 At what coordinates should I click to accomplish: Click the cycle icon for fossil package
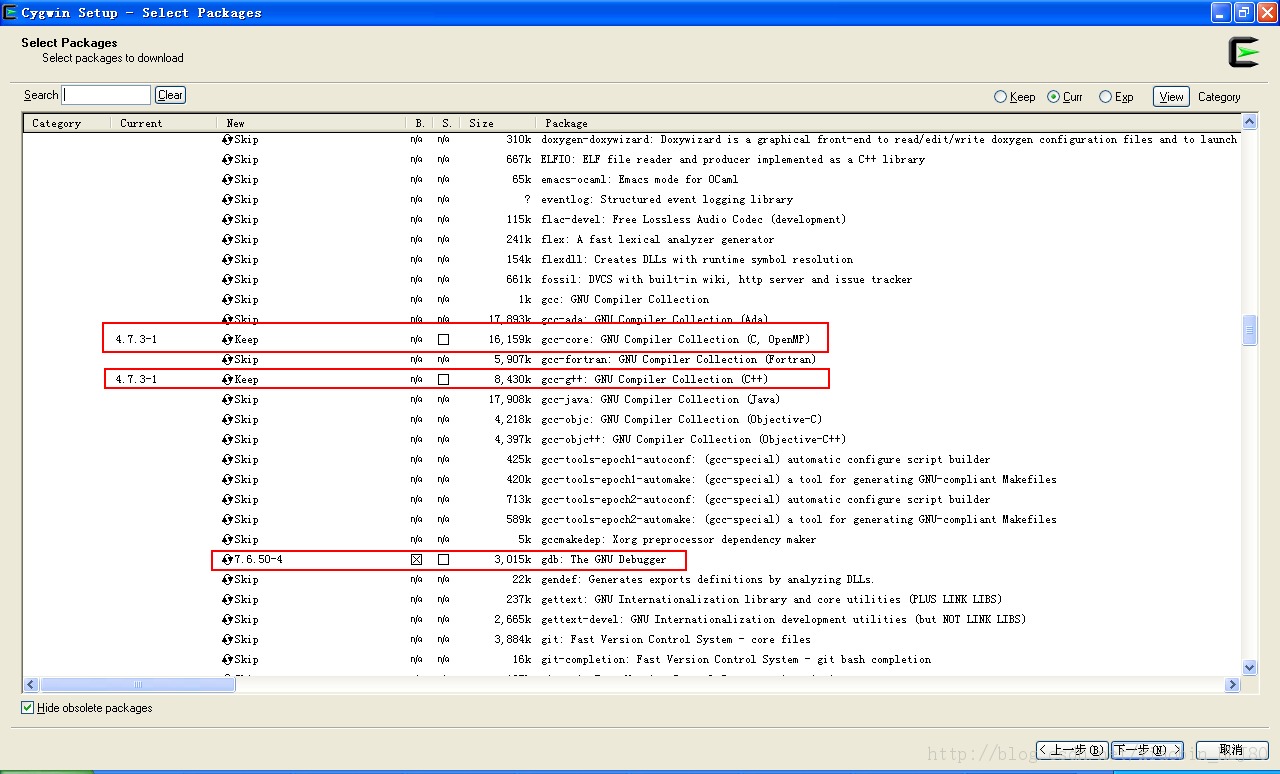coord(228,279)
